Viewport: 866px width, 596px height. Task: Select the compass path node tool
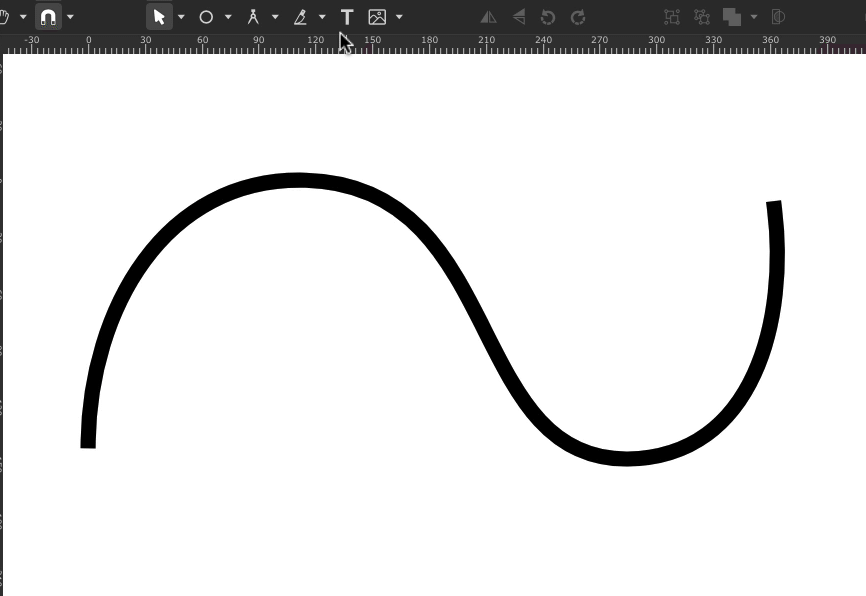[x=253, y=17]
